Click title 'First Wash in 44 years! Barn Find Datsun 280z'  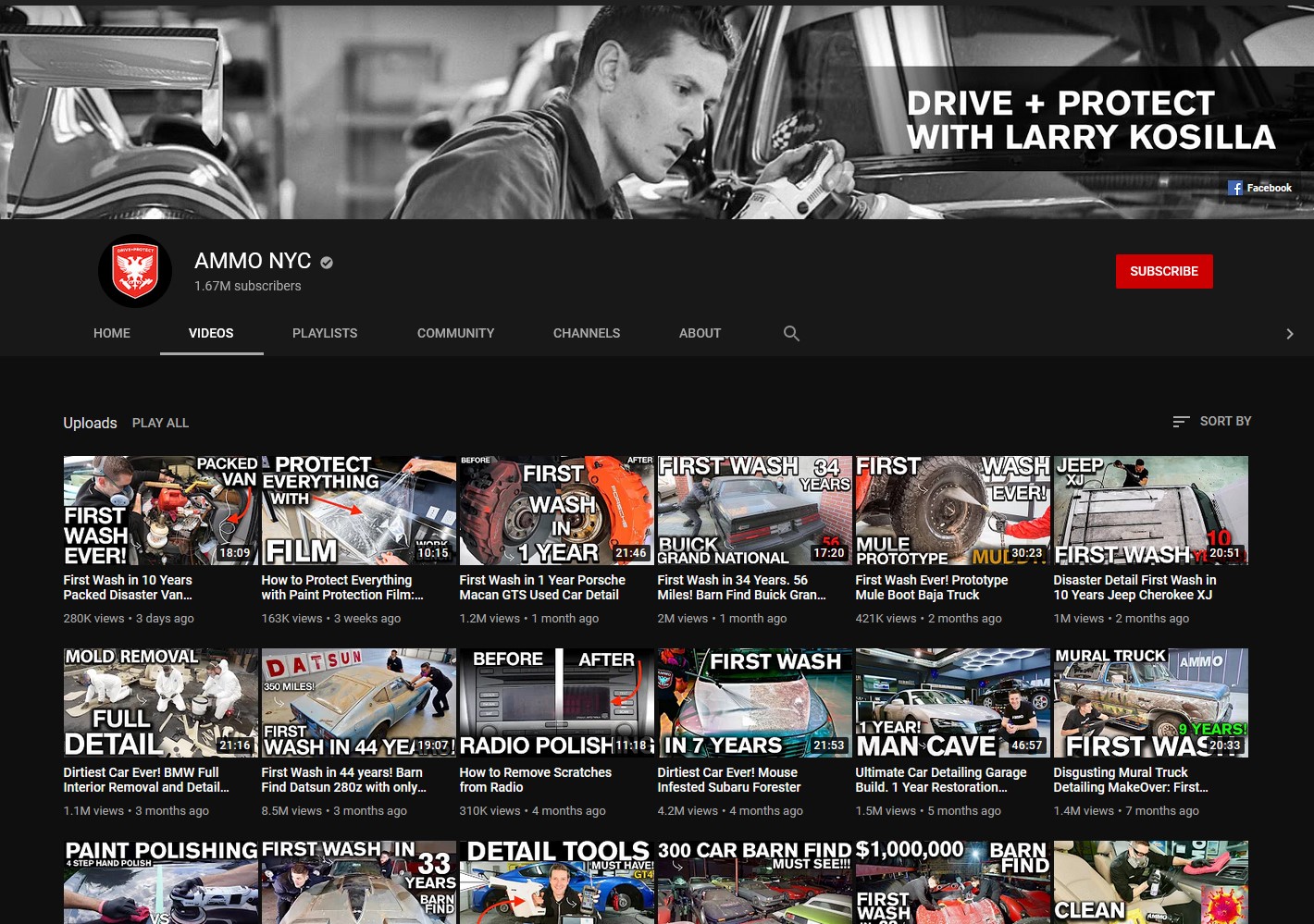(x=344, y=780)
